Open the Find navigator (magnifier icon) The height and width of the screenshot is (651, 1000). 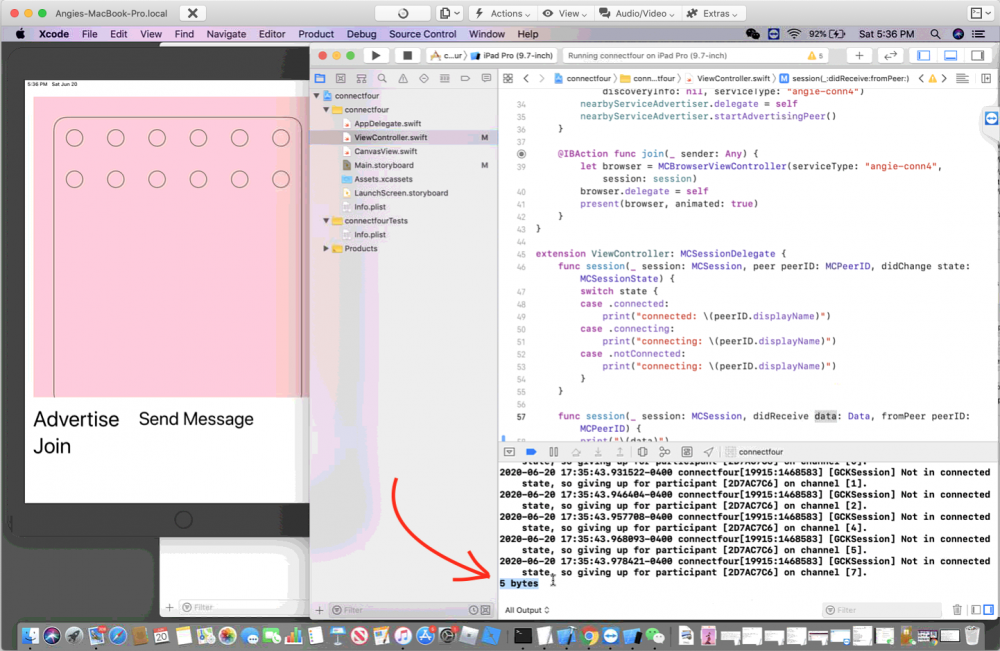[x=381, y=78]
